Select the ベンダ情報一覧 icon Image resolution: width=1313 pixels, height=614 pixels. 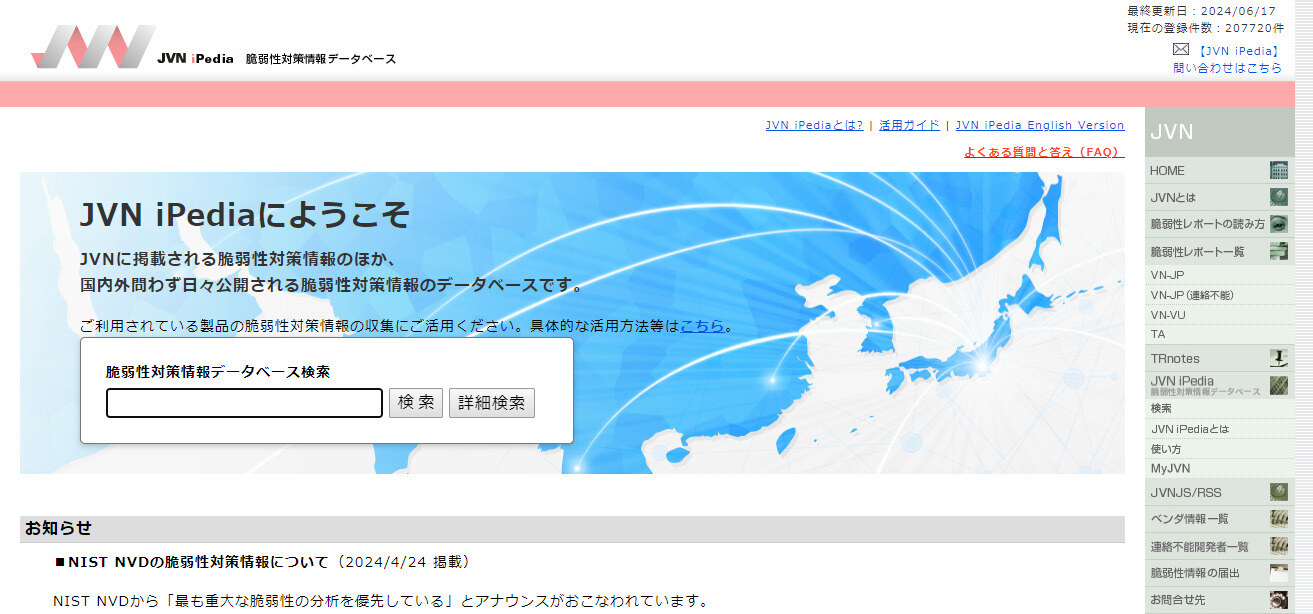[x=1279, y=518]
